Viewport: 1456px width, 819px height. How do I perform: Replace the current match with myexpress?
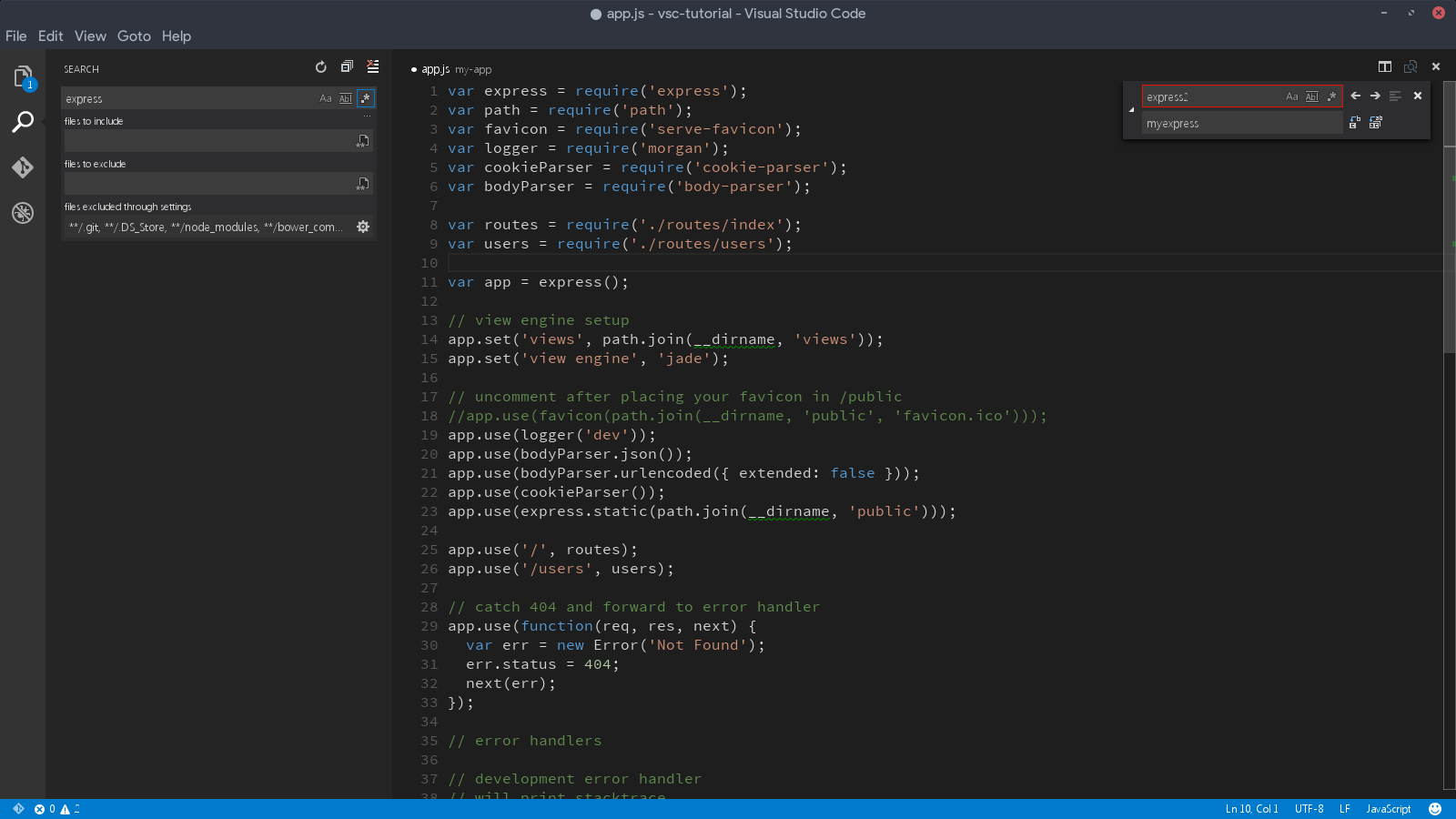click(1355, 122)
